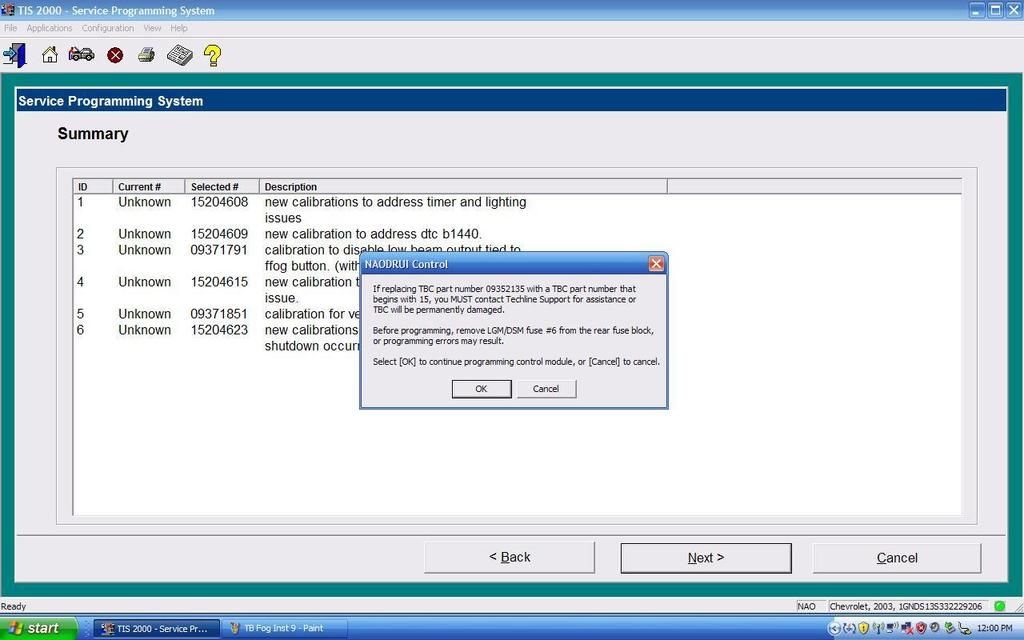Viewport: 1024px width, 640px height.
Task: Click disconnected network red X tray icon
Action: 907,629
